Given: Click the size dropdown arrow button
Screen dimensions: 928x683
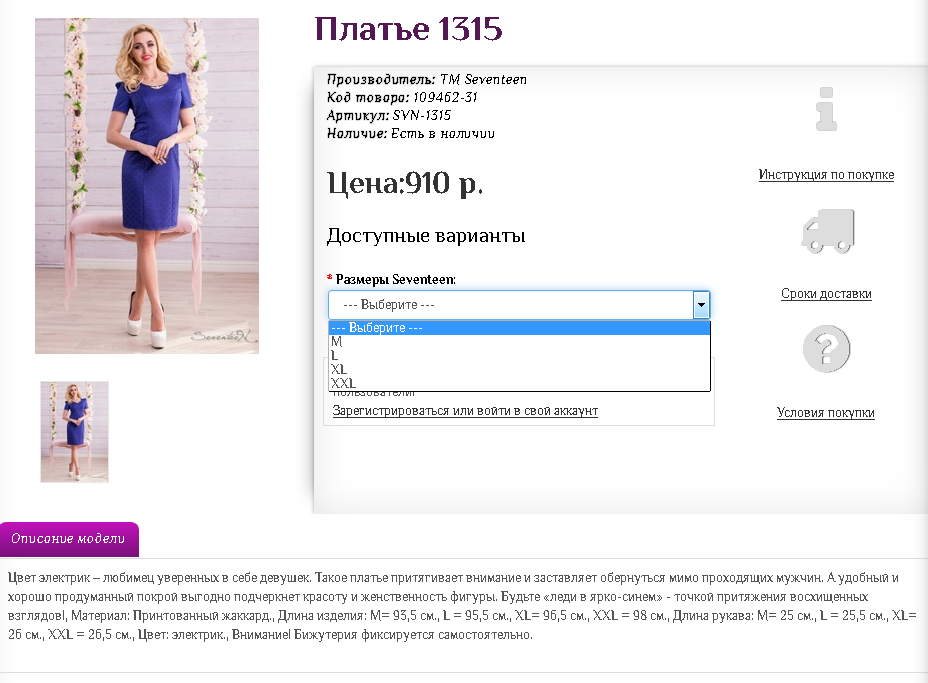Looking at the screenshot, I should [701, 305].
